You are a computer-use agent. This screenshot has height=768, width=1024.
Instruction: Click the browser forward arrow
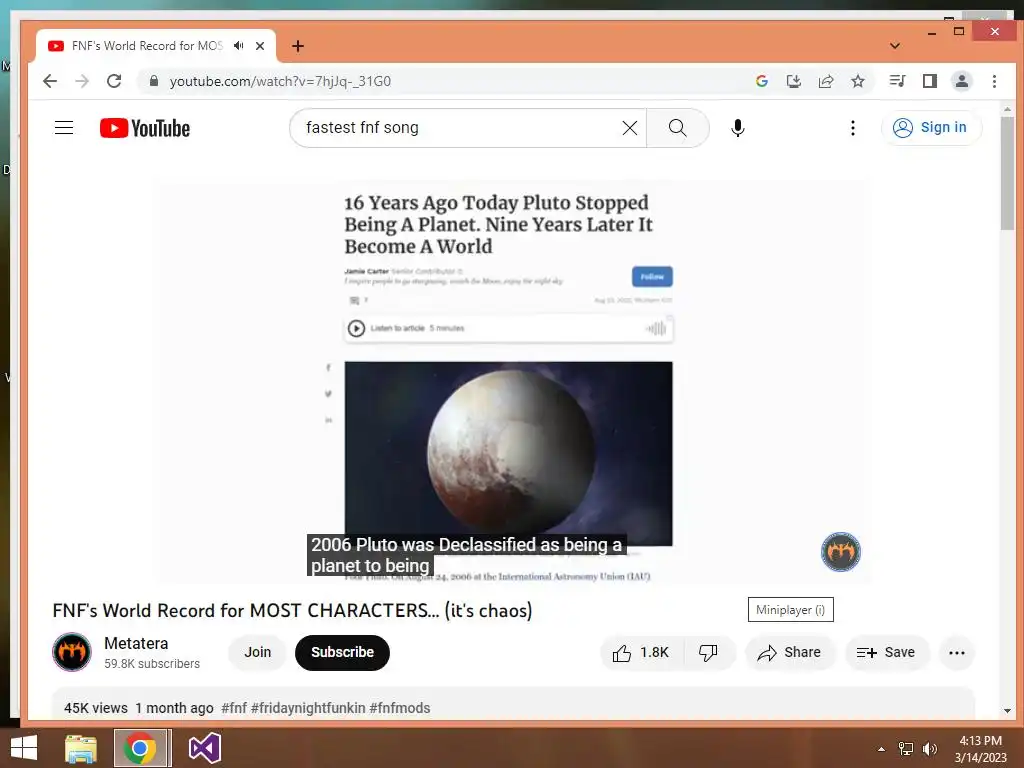click(82, 81)
